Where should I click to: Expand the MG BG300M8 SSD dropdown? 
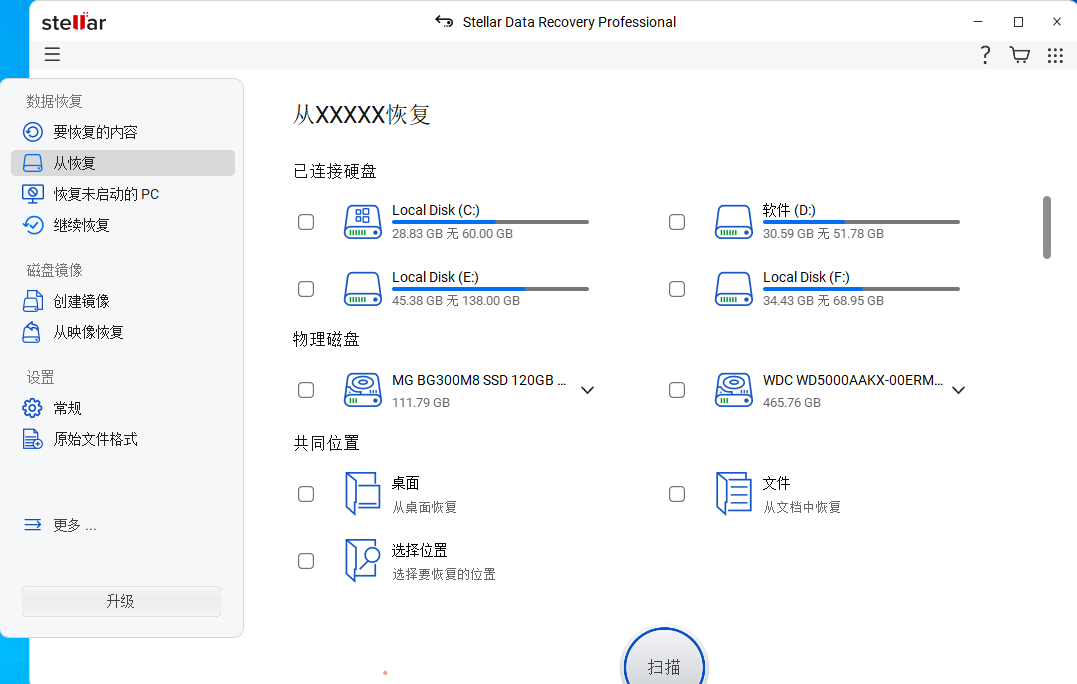587,390
